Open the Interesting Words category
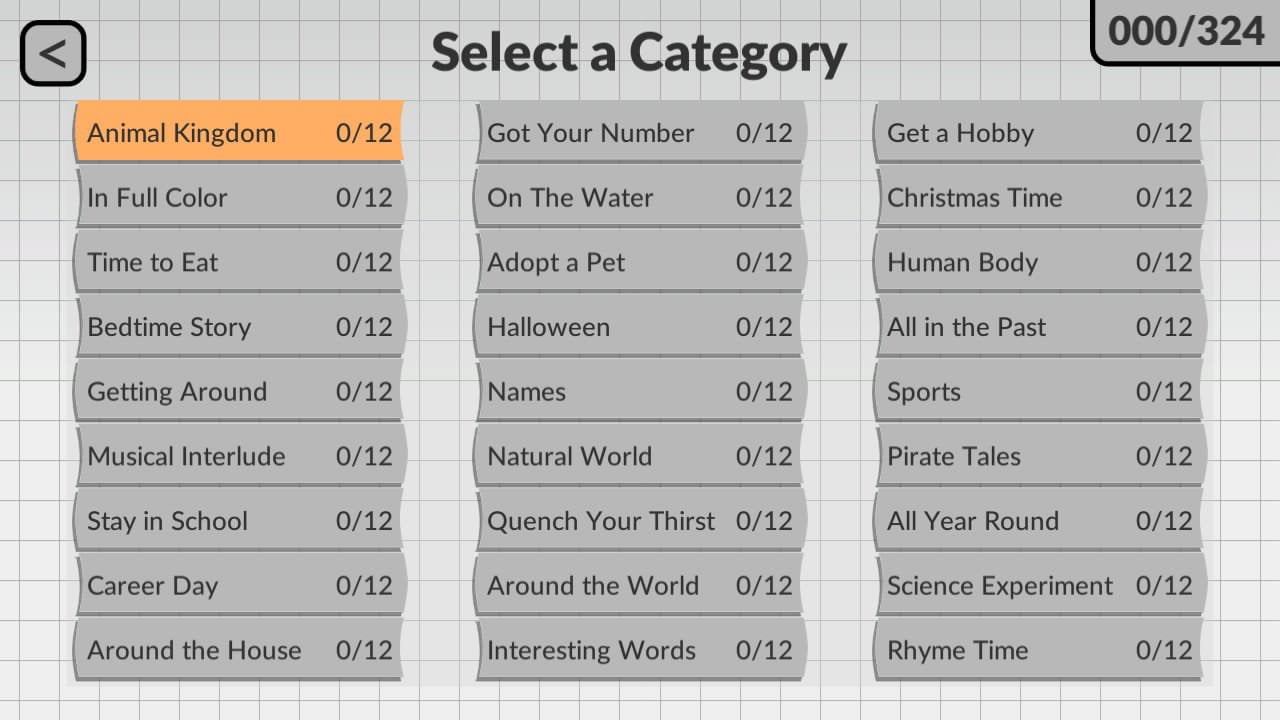The width and height of the screenshot is (1280, 720). [639, 650]
